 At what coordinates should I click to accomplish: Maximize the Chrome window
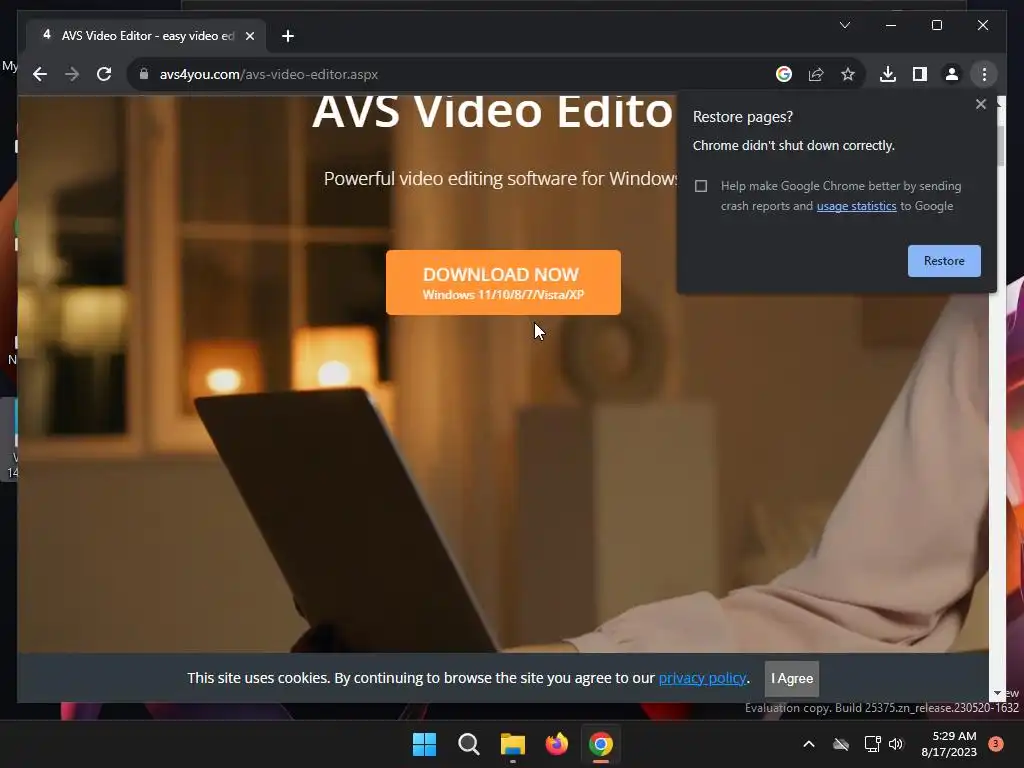tap(936, 25)
